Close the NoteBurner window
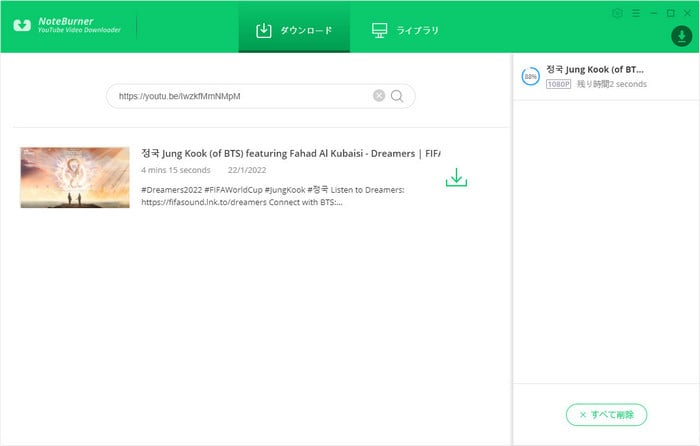 pyautogui.click(x=688, y=13)
